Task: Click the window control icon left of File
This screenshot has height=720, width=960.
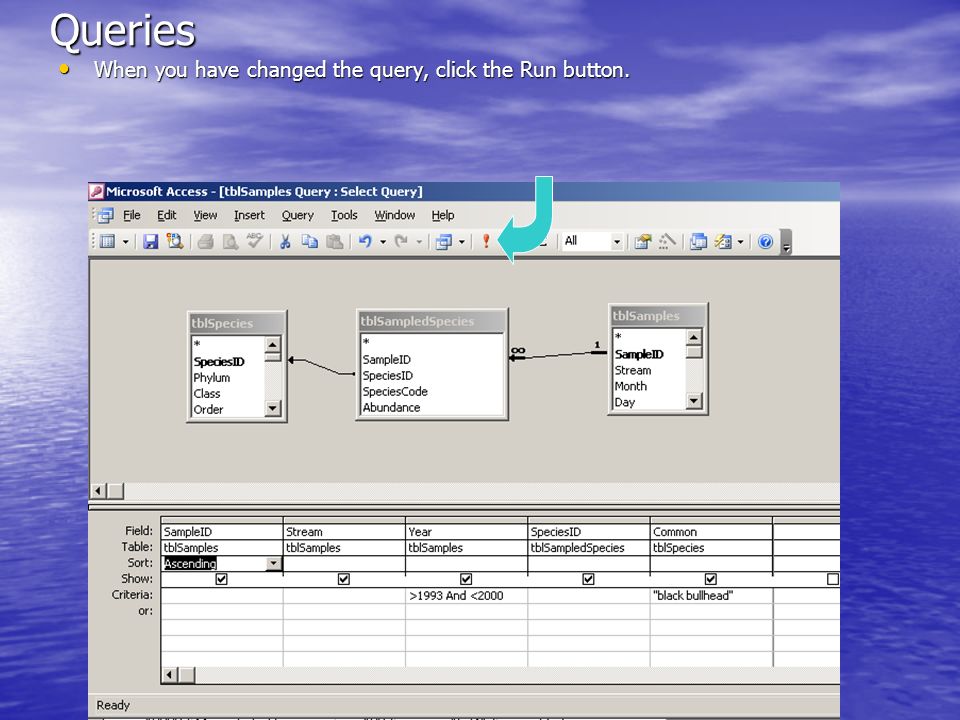Action: point(105,215)
